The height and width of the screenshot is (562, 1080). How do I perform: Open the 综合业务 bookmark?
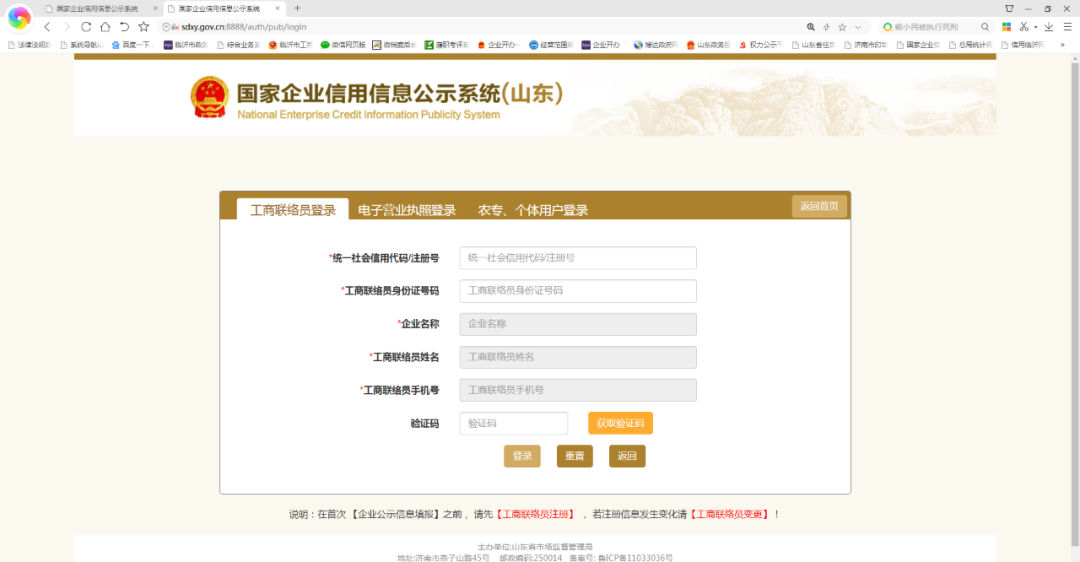[x=238, y=45]
